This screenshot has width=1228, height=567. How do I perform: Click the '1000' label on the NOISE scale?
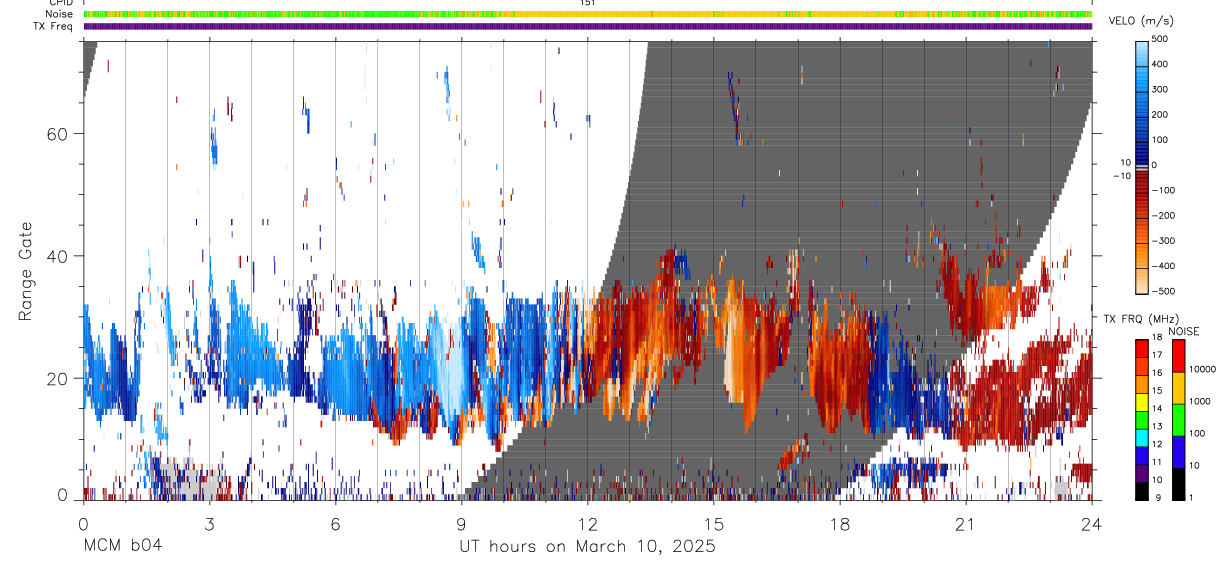[1198, 402]
